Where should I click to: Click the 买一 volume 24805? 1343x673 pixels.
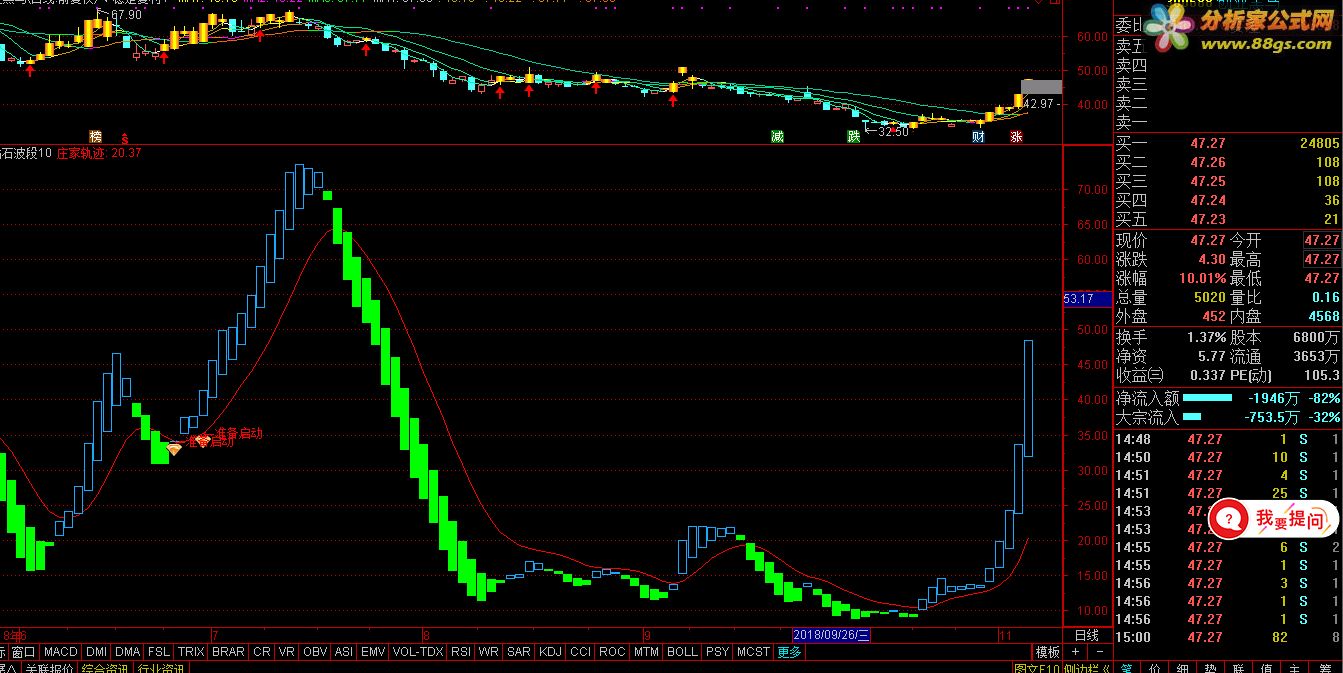(x=1319, y=144)
